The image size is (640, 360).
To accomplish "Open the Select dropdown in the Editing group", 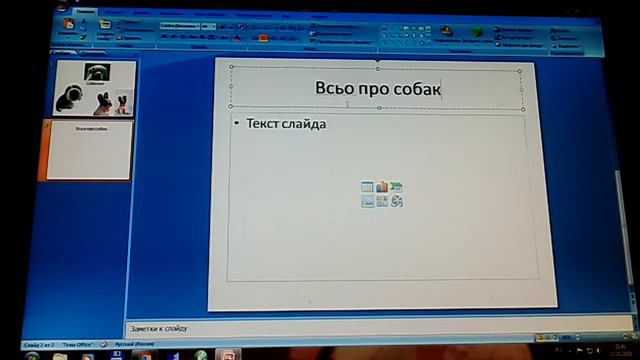I will 567,46.
